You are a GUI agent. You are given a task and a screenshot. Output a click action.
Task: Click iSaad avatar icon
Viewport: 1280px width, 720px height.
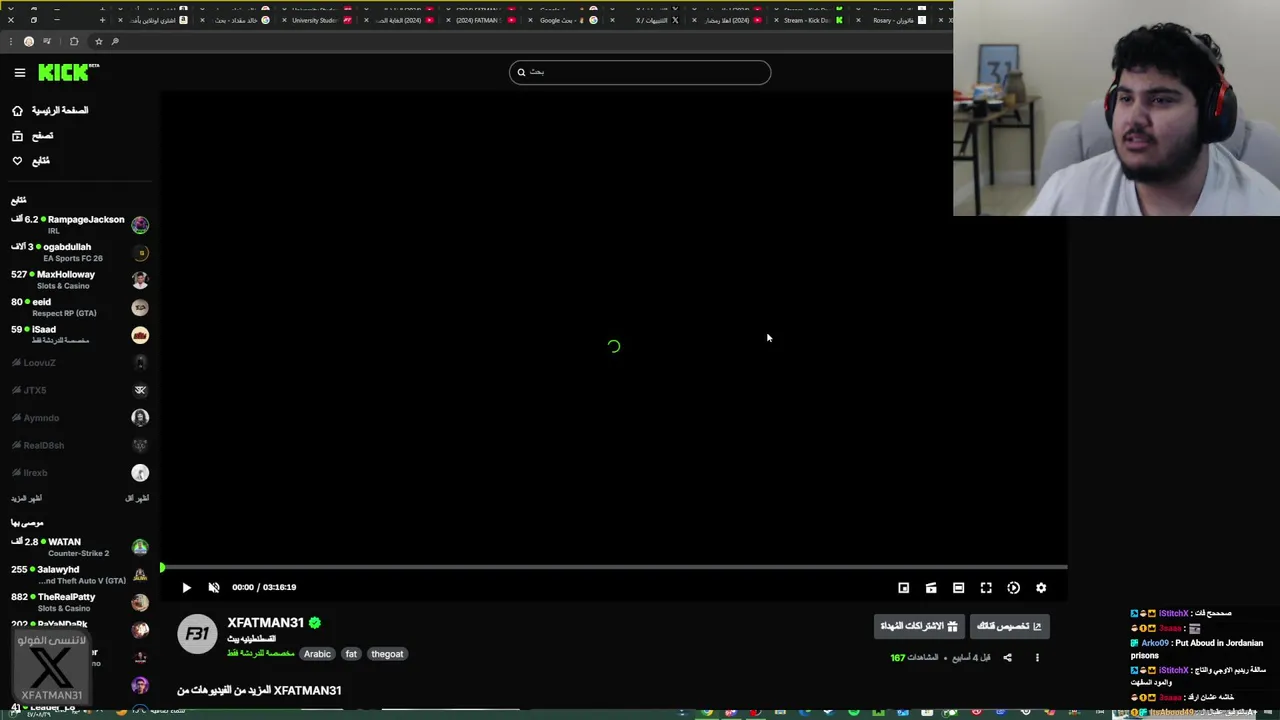(x=140, y=335)
